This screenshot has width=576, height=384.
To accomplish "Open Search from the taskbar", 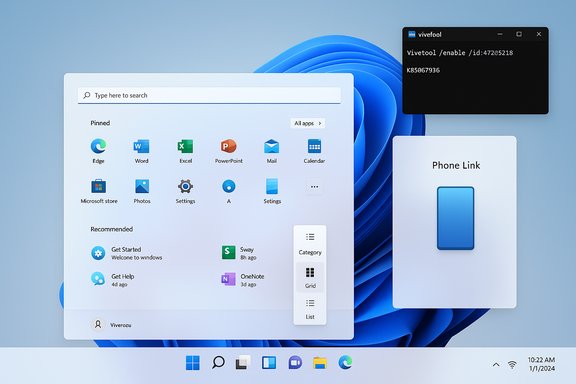I will 218,363.
